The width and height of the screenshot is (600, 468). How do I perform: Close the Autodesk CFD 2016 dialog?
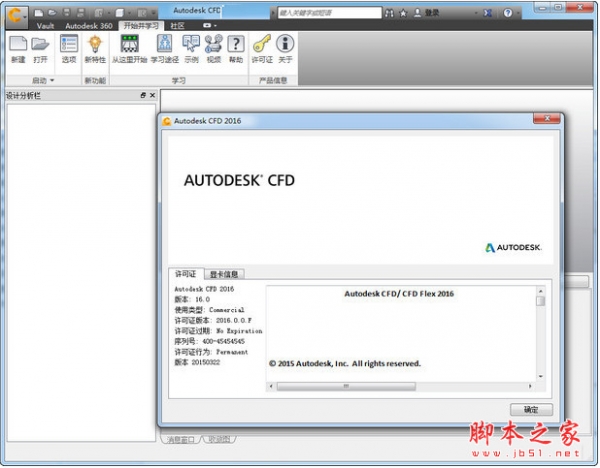point(547,119)
